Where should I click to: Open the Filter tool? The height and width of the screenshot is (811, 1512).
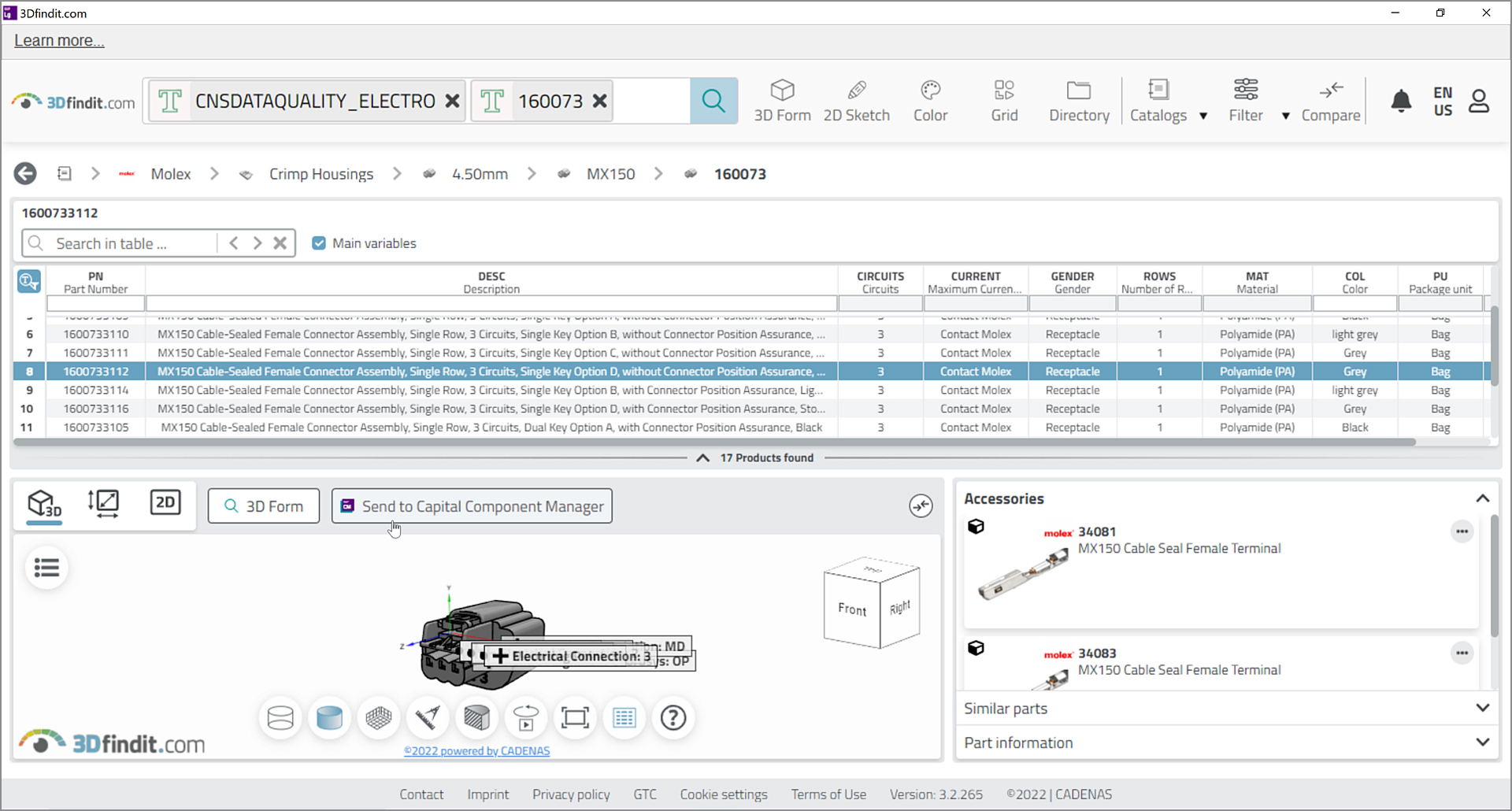point(1246,101)
